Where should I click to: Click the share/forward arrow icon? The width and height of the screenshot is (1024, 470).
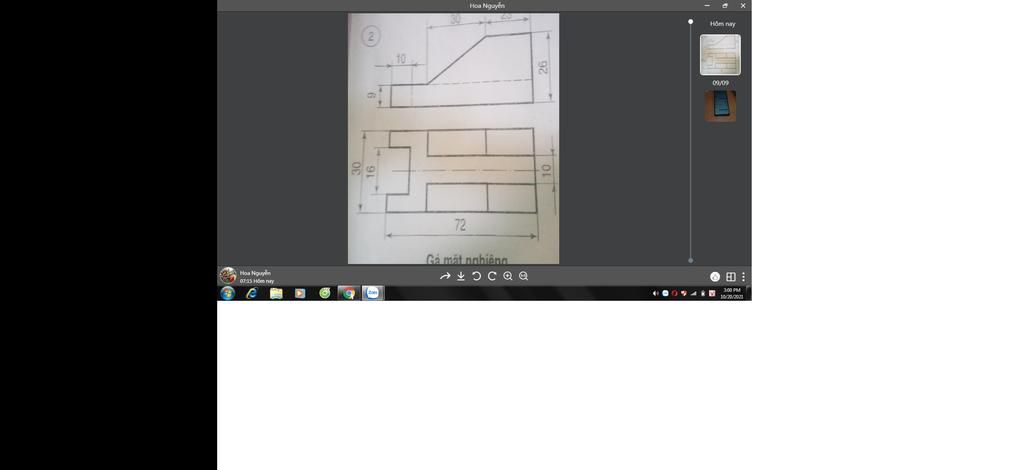click(x=445, y=276)
